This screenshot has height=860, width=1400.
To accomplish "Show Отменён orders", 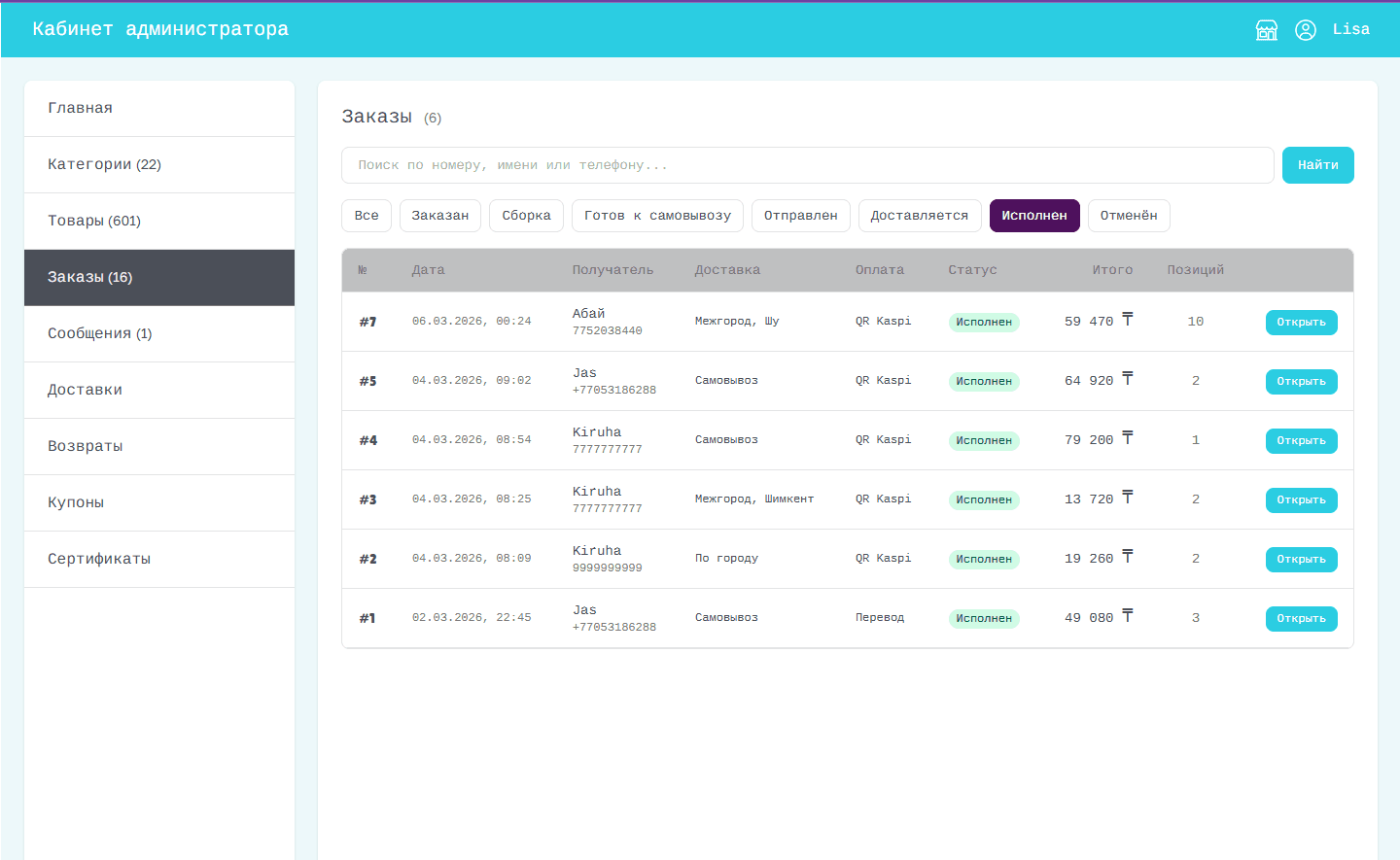I will click(1128, 216).
